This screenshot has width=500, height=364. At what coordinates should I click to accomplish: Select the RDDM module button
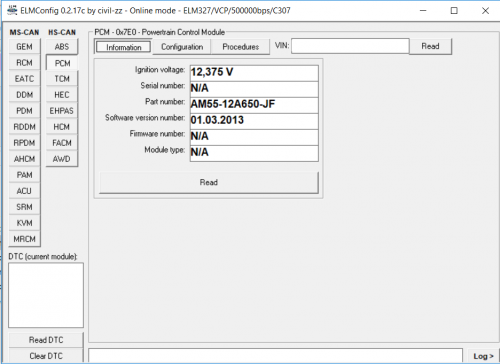(x=25, y=127)
